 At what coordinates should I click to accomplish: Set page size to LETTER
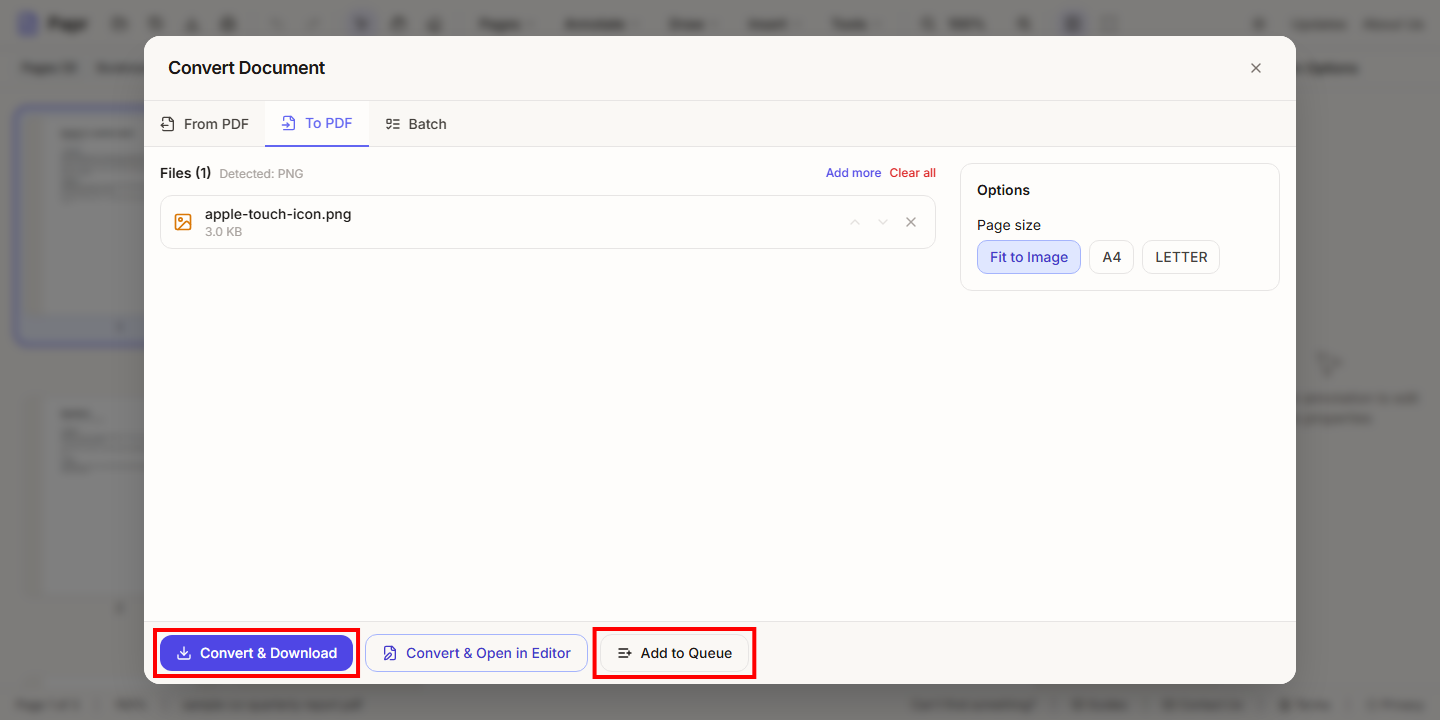[x=1181, y=257]
